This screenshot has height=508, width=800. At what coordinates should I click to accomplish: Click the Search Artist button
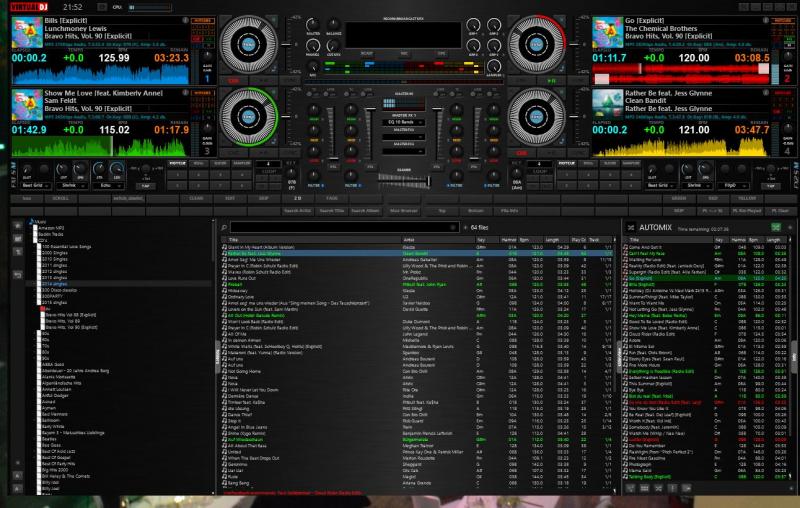tap(298, 211)
